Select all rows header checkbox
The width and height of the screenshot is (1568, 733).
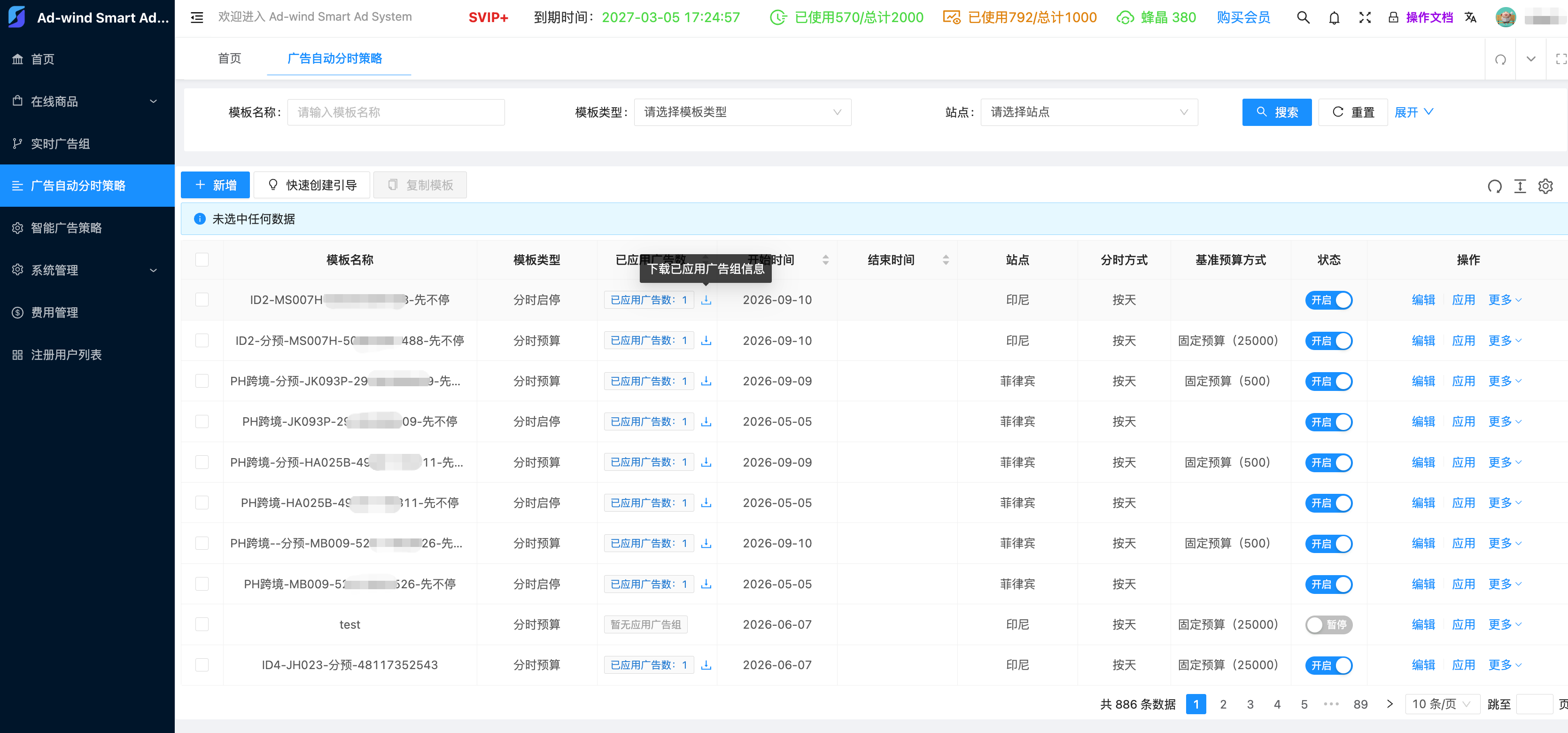click(x=202, y=260)
